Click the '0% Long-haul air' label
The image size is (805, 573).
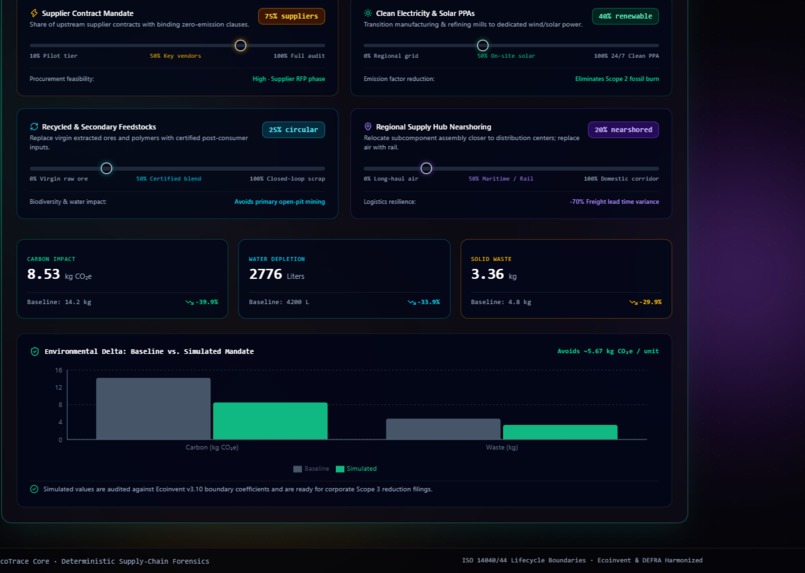point(391,179)
